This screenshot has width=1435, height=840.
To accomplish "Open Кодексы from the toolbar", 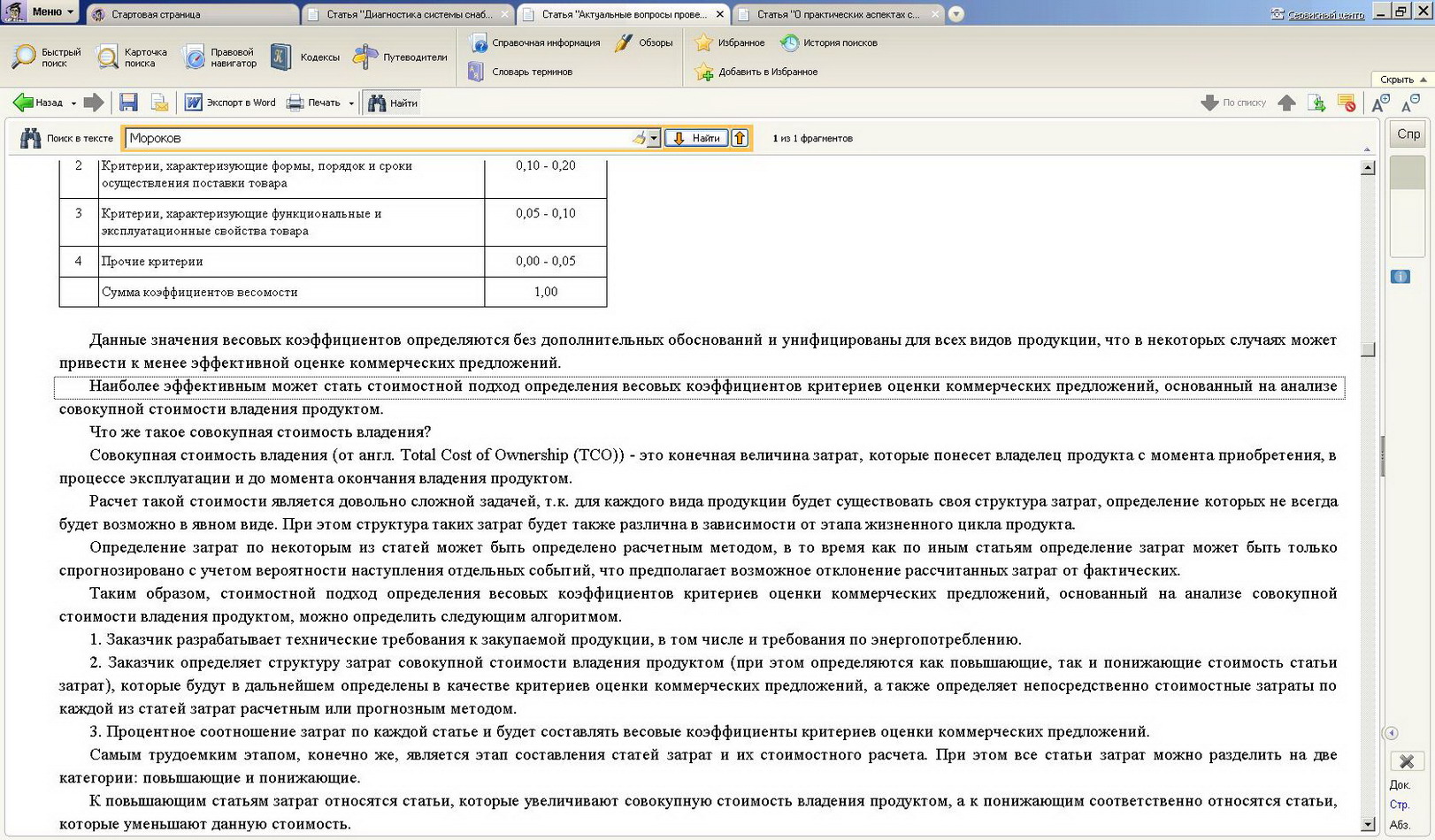I will [305, 57].
